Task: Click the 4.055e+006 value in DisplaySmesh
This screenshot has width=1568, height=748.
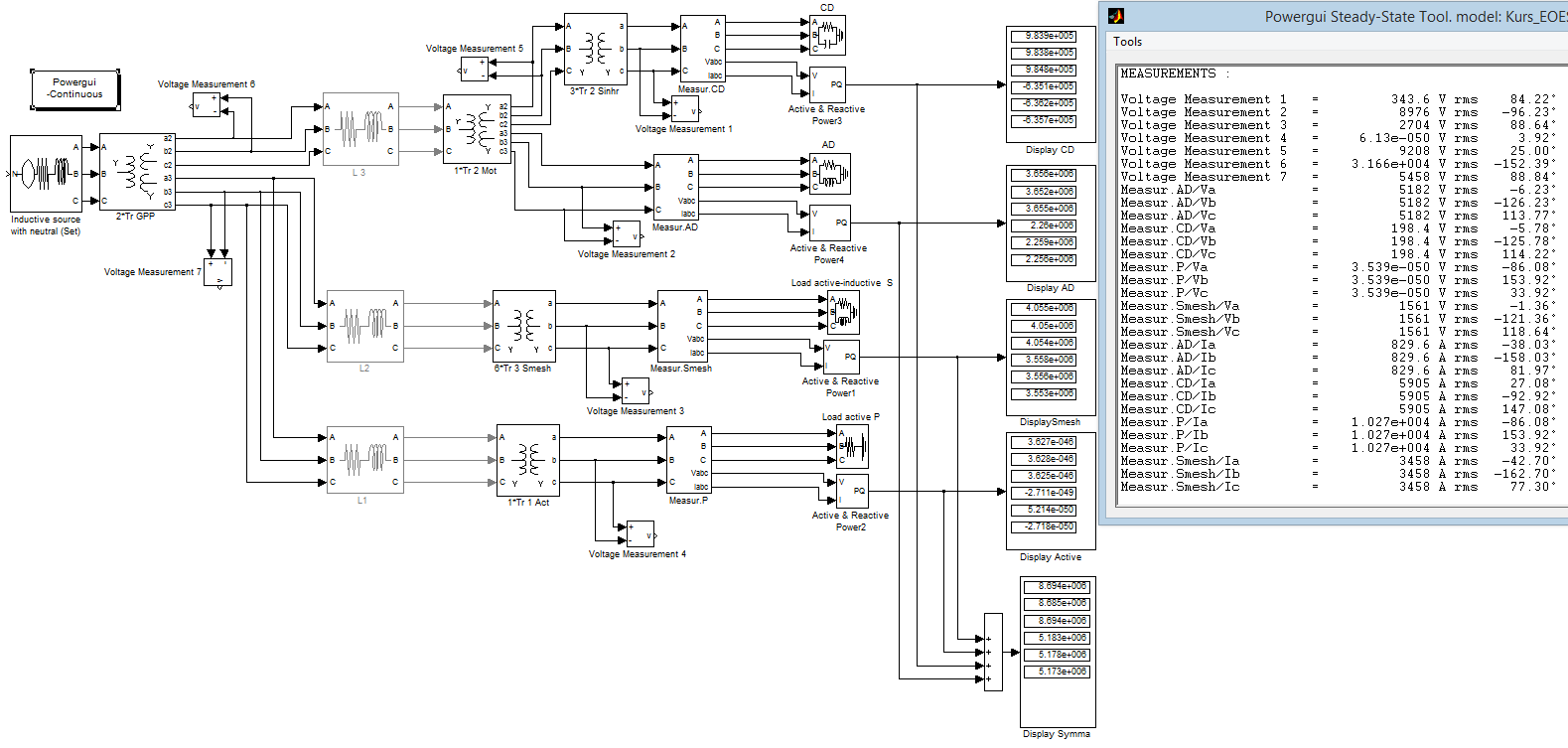Action: [1044, 308]
